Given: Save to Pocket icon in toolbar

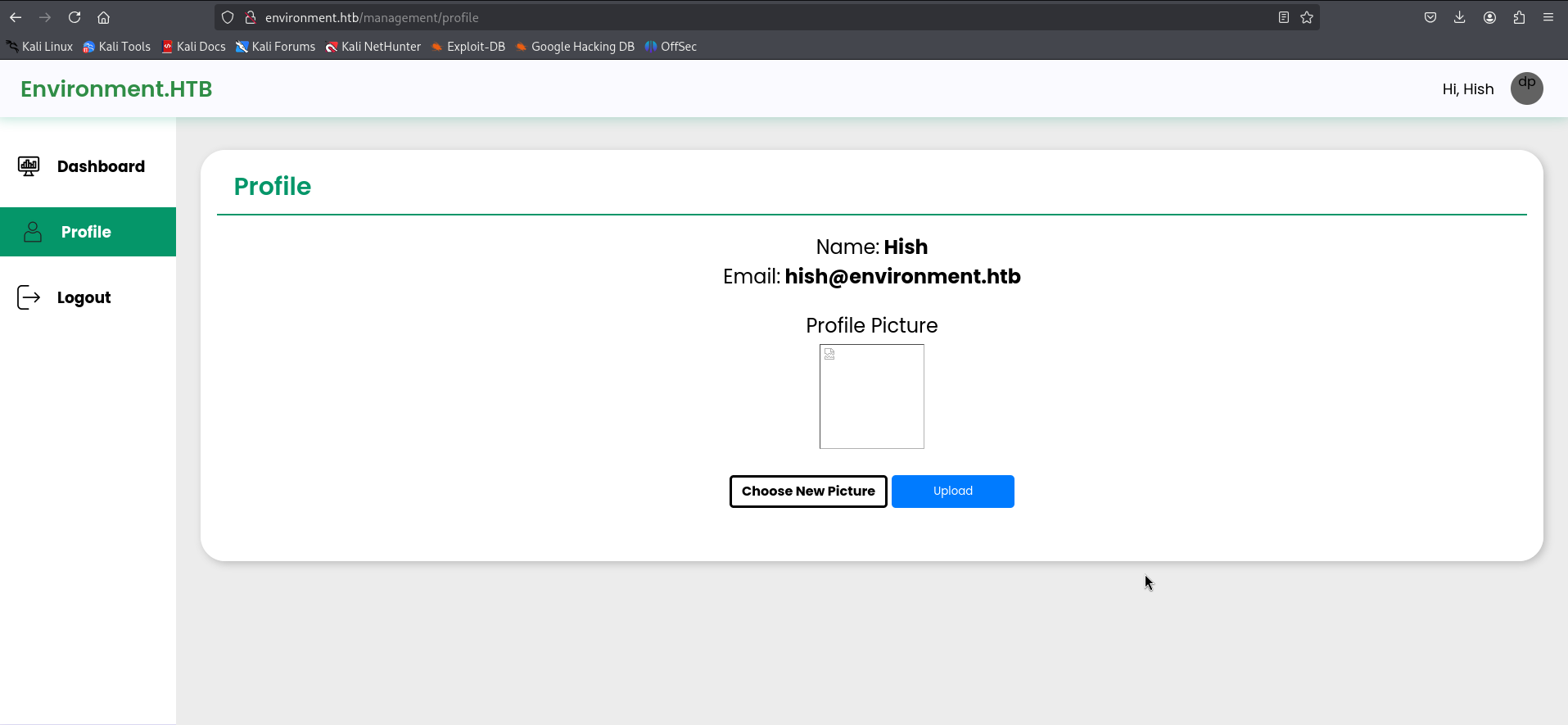Looking at the screenshot, I should pyautogui.click(x=1430, y=17).
